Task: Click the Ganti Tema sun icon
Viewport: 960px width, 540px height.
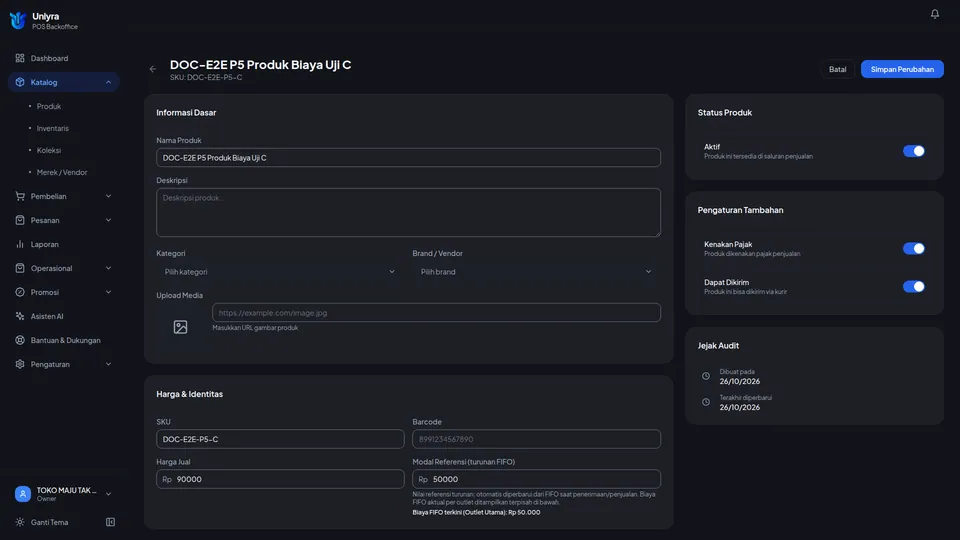Action: [20, 522]
